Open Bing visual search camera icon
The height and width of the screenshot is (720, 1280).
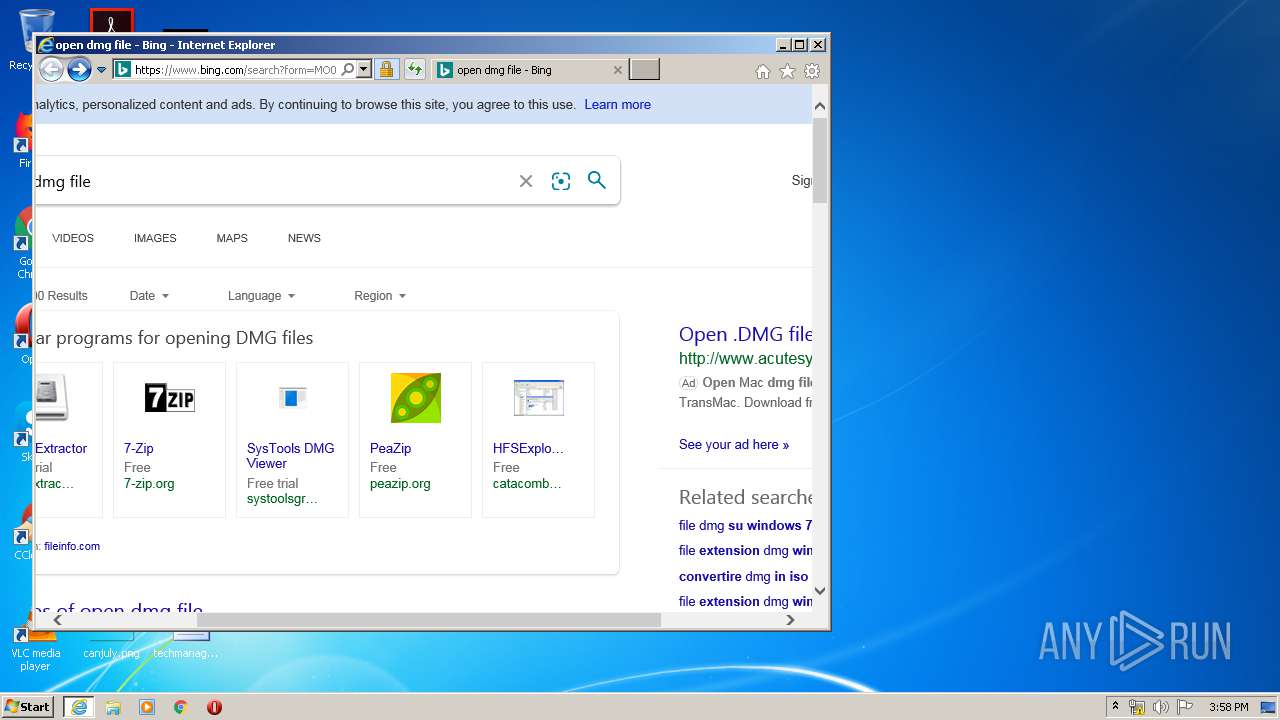tap(561, 181)
